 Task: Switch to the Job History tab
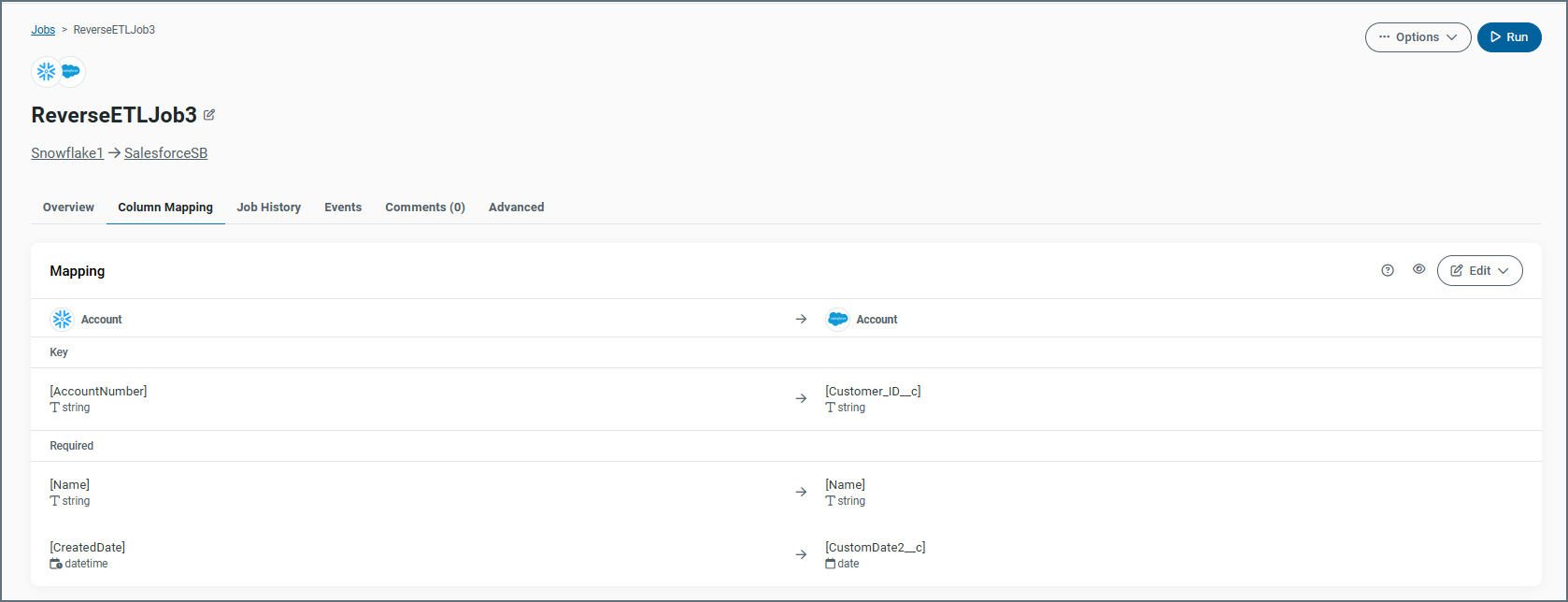tap(268, 208)
